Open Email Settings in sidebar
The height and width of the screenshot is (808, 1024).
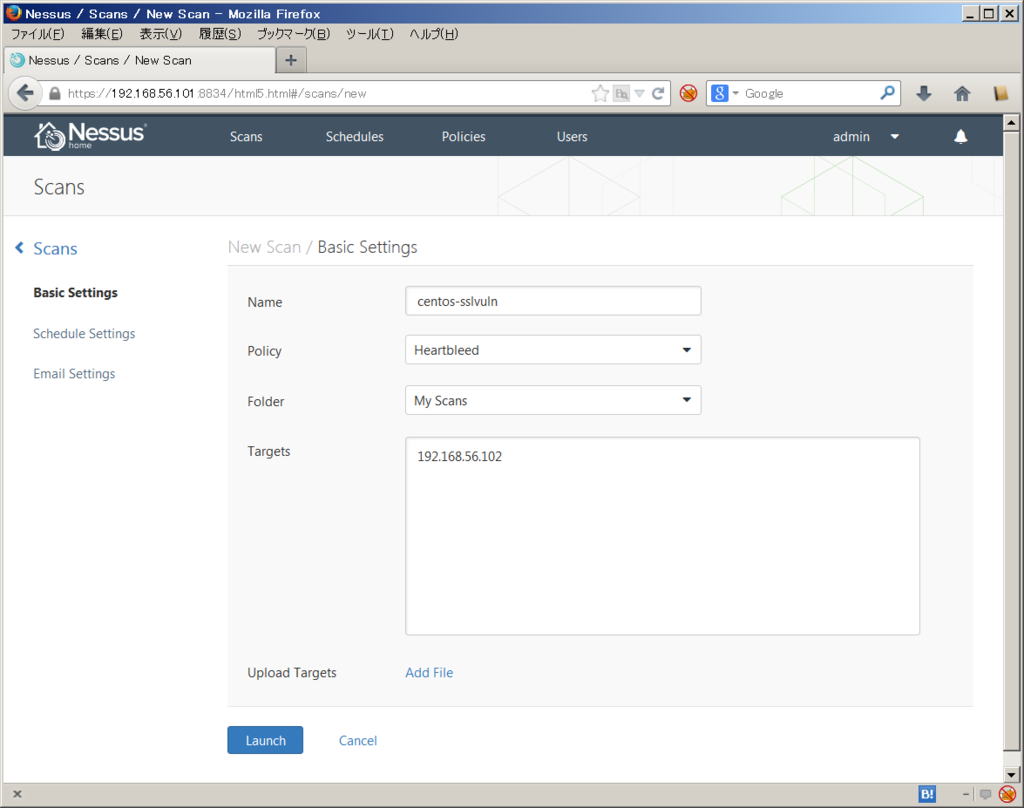(x=74, y=374)
